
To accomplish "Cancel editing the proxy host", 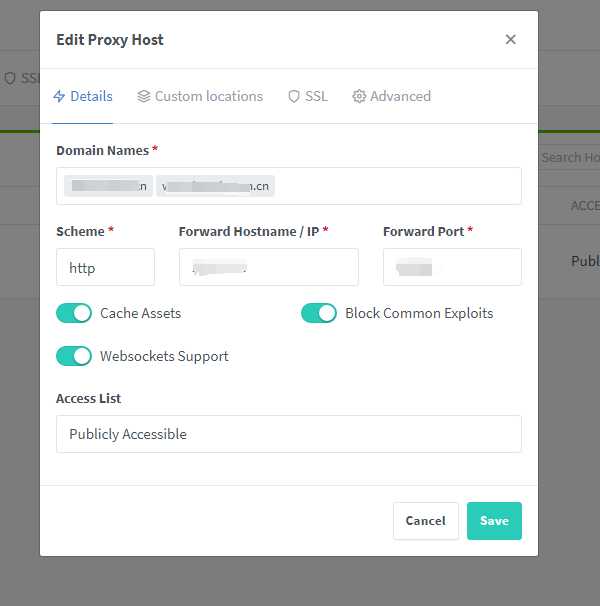I will 426,521.
